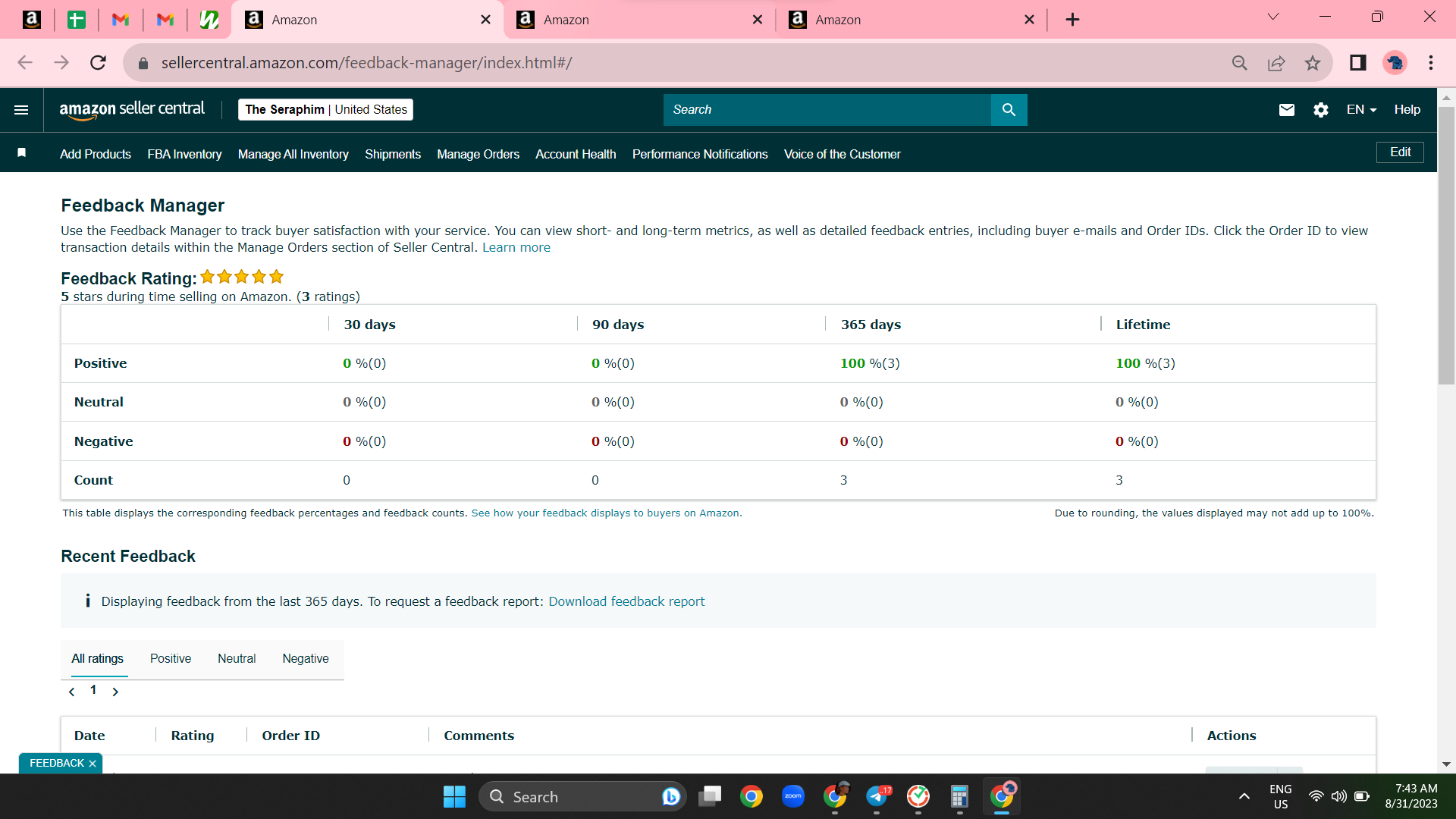
Task: Open Shipments in the navigation bar
Action: pos(393,154)
